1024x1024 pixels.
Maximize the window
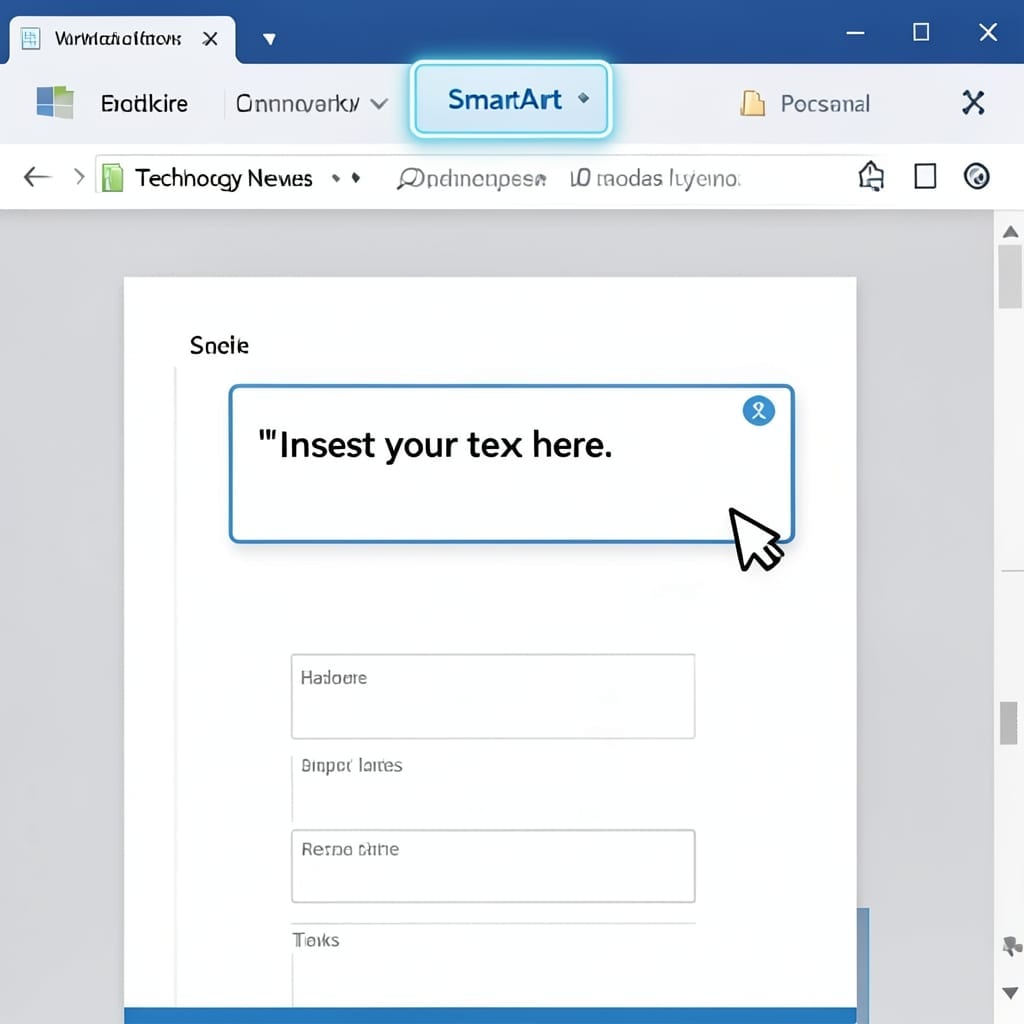point(921,32)
